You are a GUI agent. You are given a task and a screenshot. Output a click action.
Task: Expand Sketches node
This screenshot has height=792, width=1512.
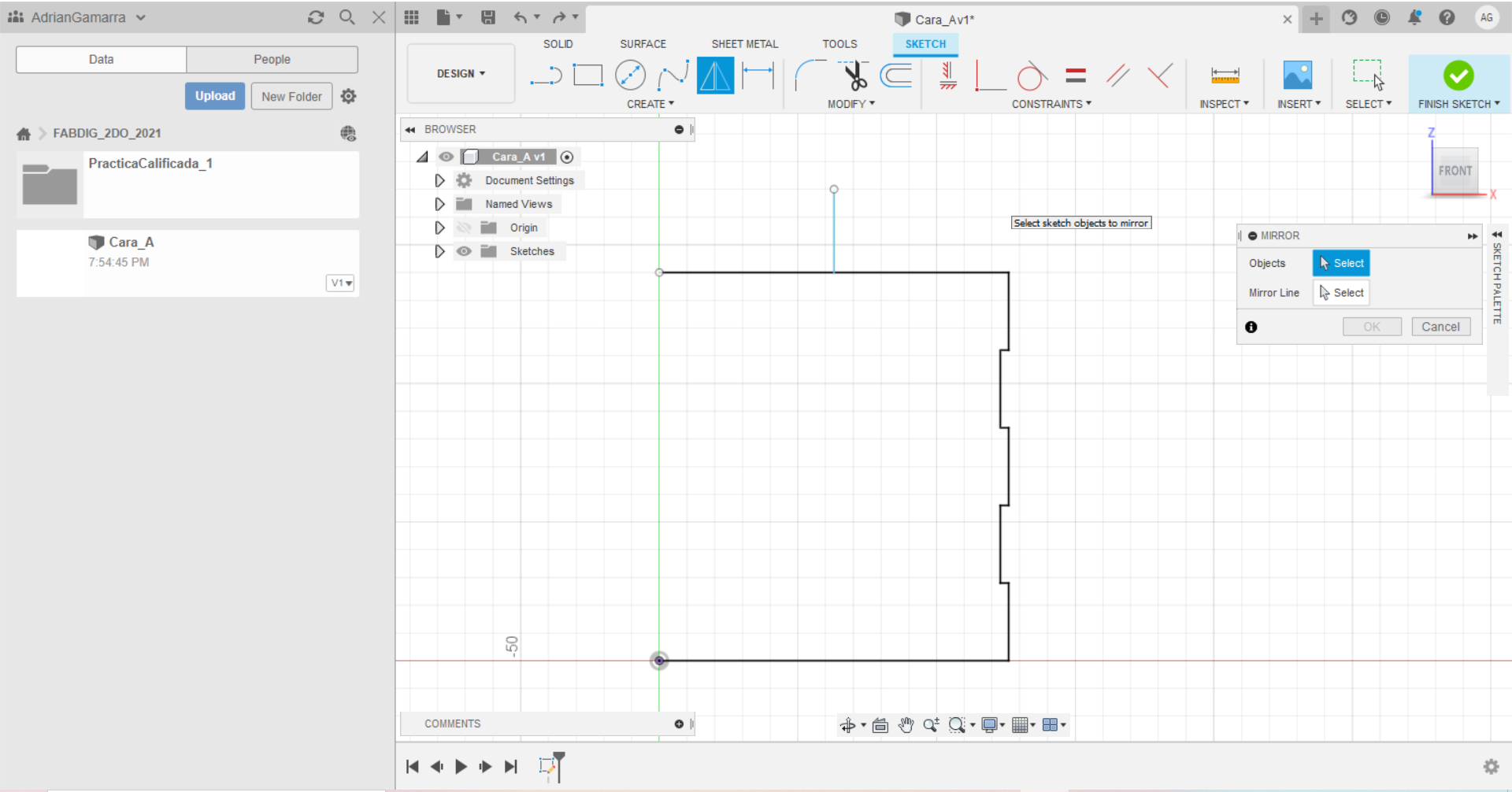(439, 251)
